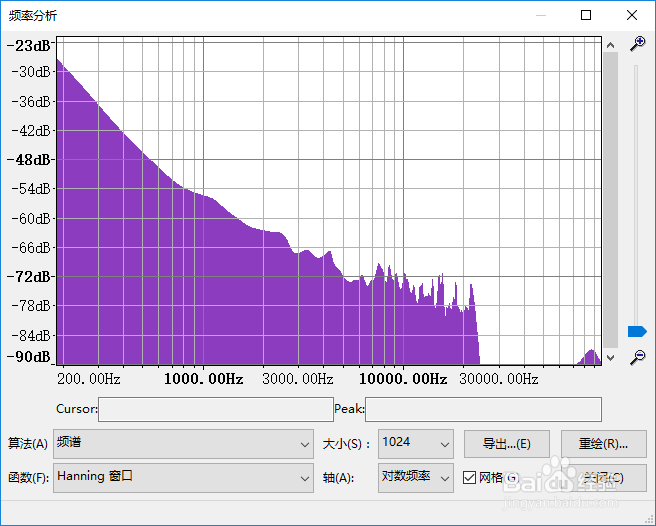656x526 pixels.
Task: Click the 重绘(R)... replot button
Action: click(603, 444)
